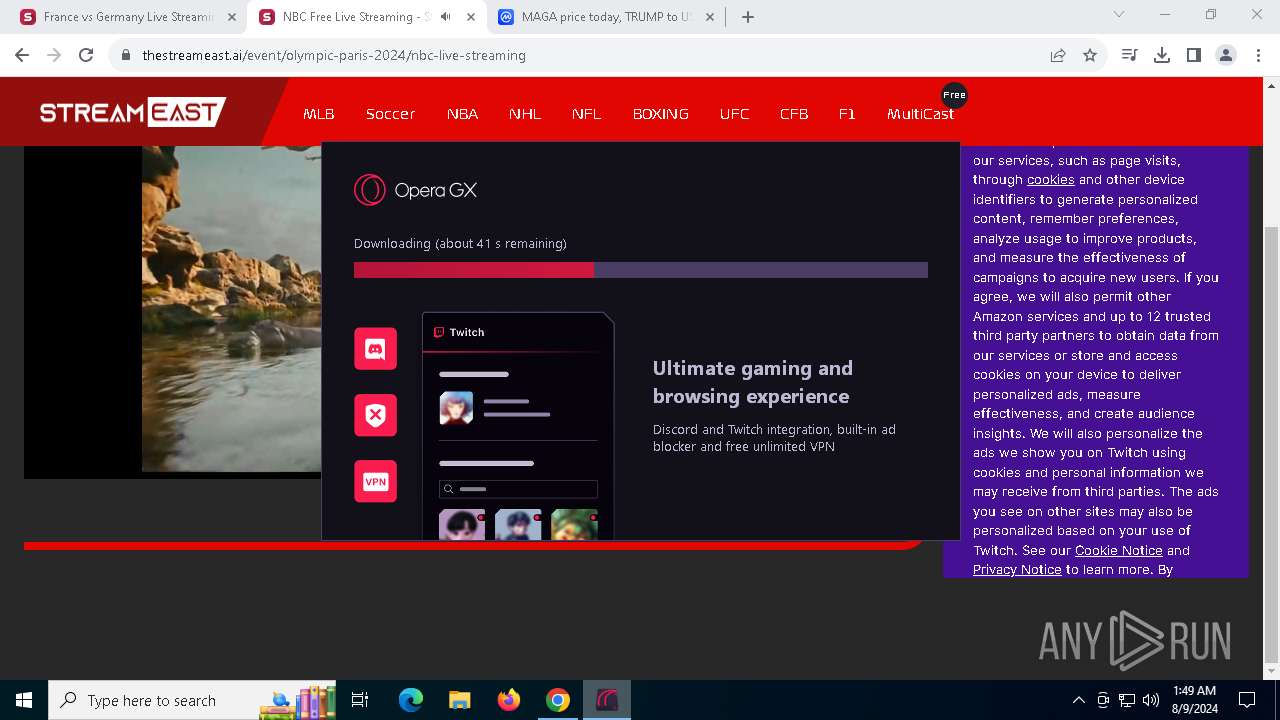1280x720 pixels.
Task: Click the taskbar clock showing 1:49 AM
Action: click(x=1195, y=700)
